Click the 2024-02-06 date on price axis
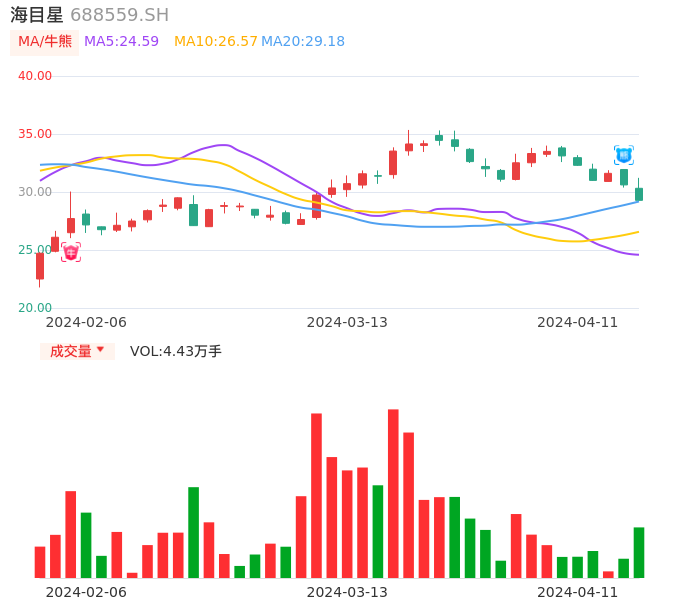This screenshot has height=606, width=686. coord(86,322)
